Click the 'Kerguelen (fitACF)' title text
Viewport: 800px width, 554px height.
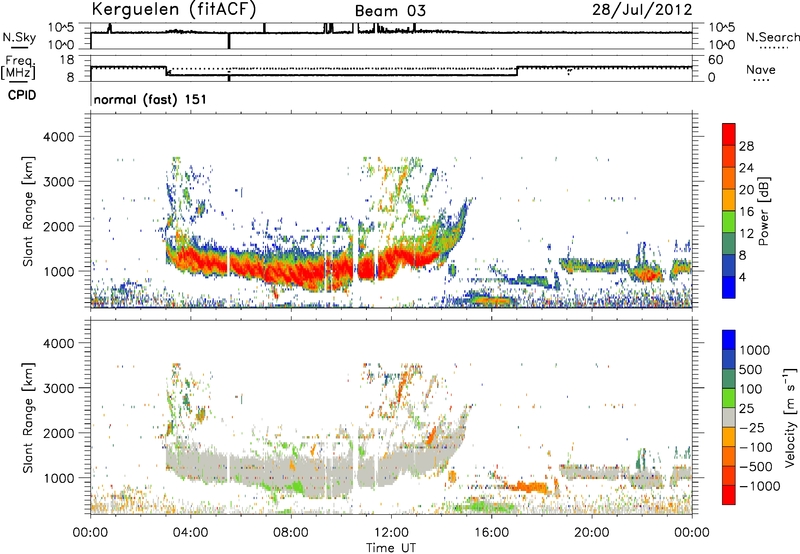[x=173, y=9]
